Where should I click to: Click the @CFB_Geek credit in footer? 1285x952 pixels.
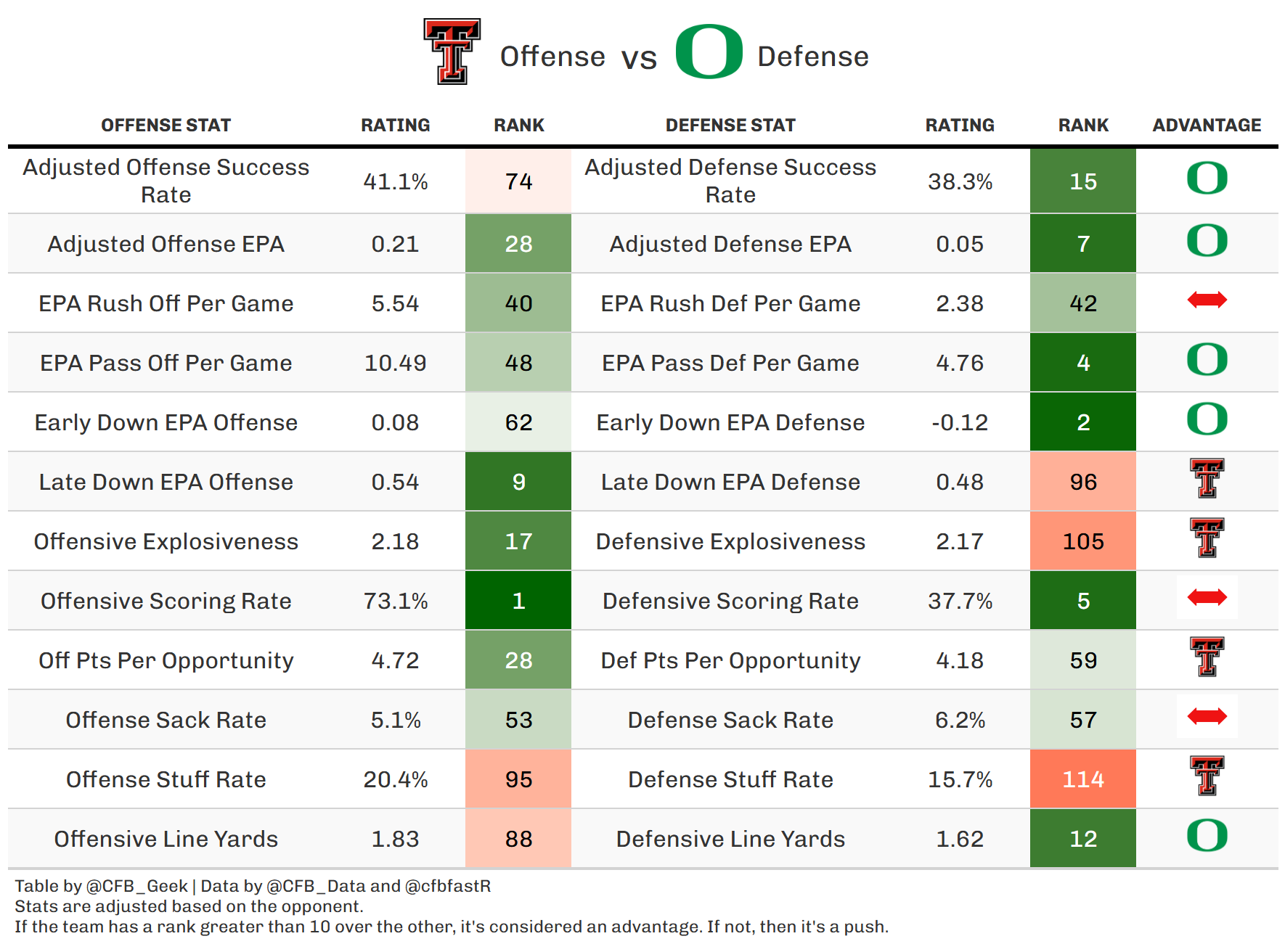coord(136,886)
